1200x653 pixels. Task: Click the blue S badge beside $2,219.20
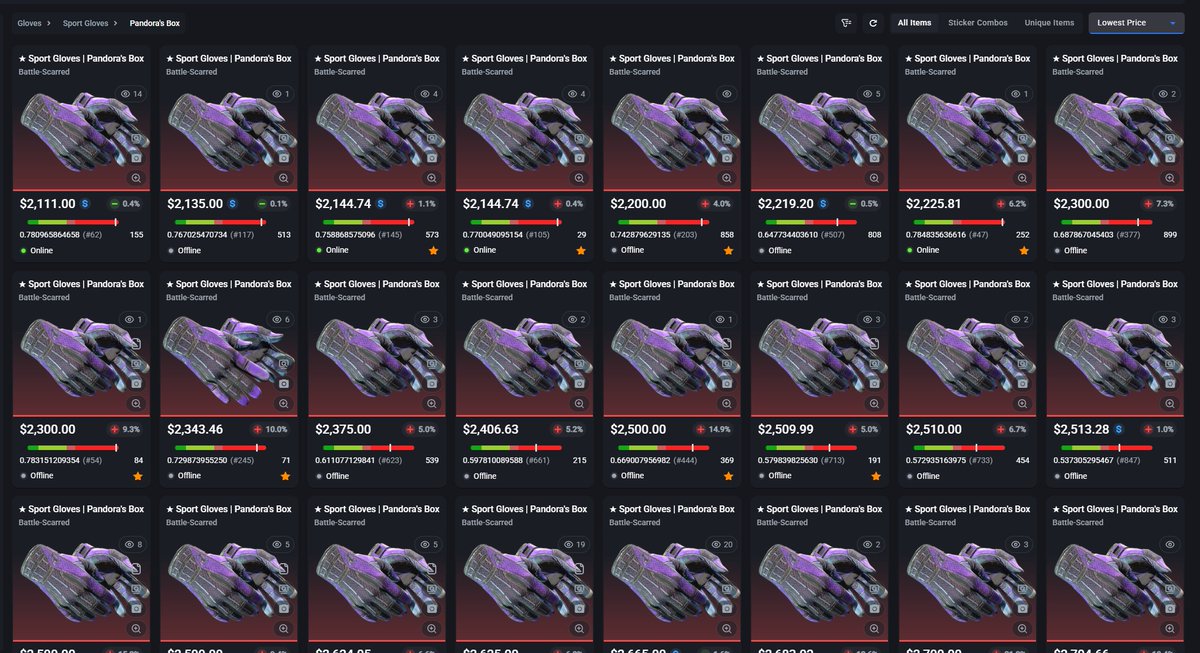[x=823, y=203]
